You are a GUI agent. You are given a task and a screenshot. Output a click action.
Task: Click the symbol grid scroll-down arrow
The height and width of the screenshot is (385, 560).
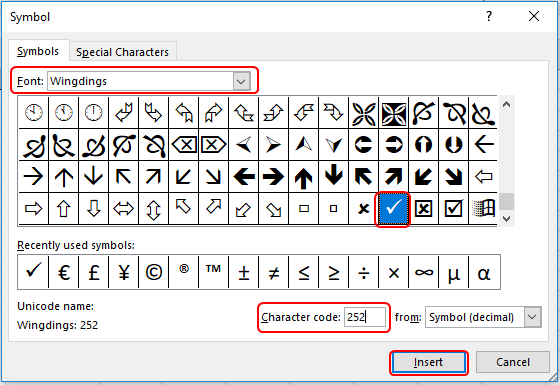click(506, 219)
